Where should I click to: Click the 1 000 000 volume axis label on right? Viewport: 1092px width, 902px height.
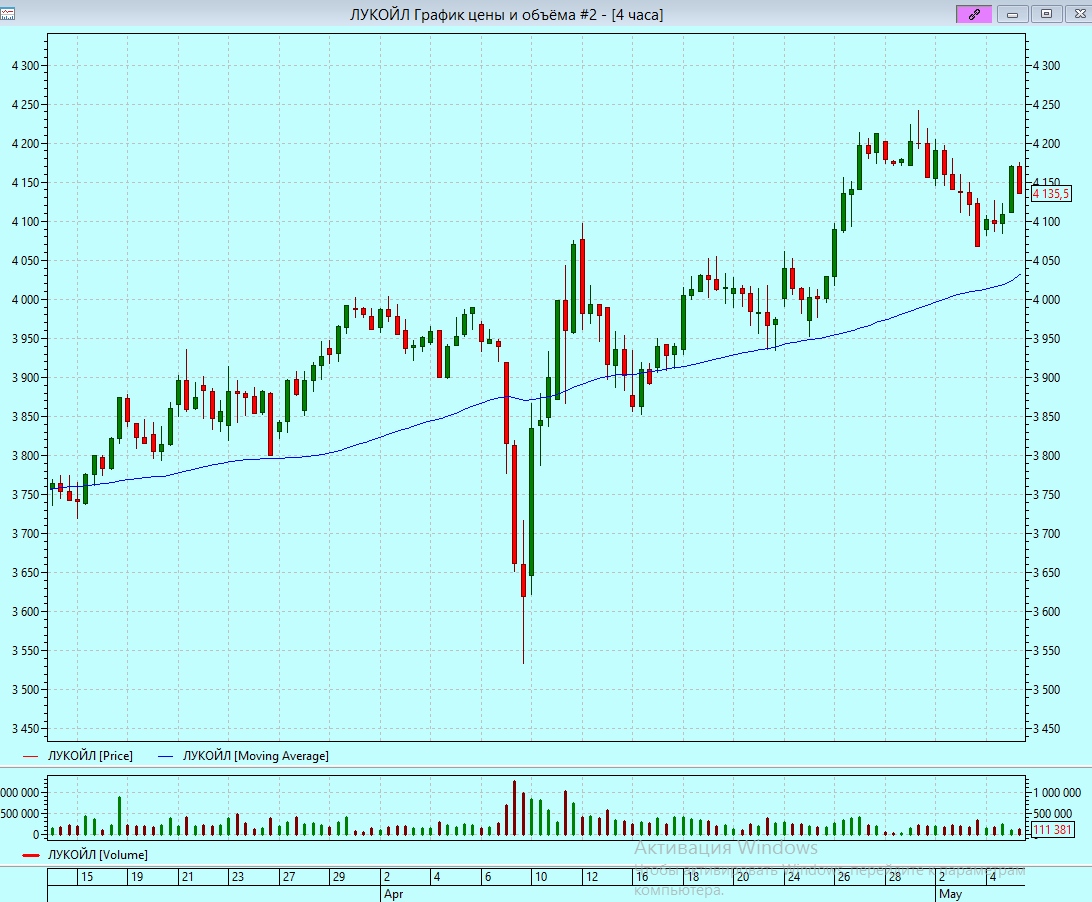[1057, 793]
